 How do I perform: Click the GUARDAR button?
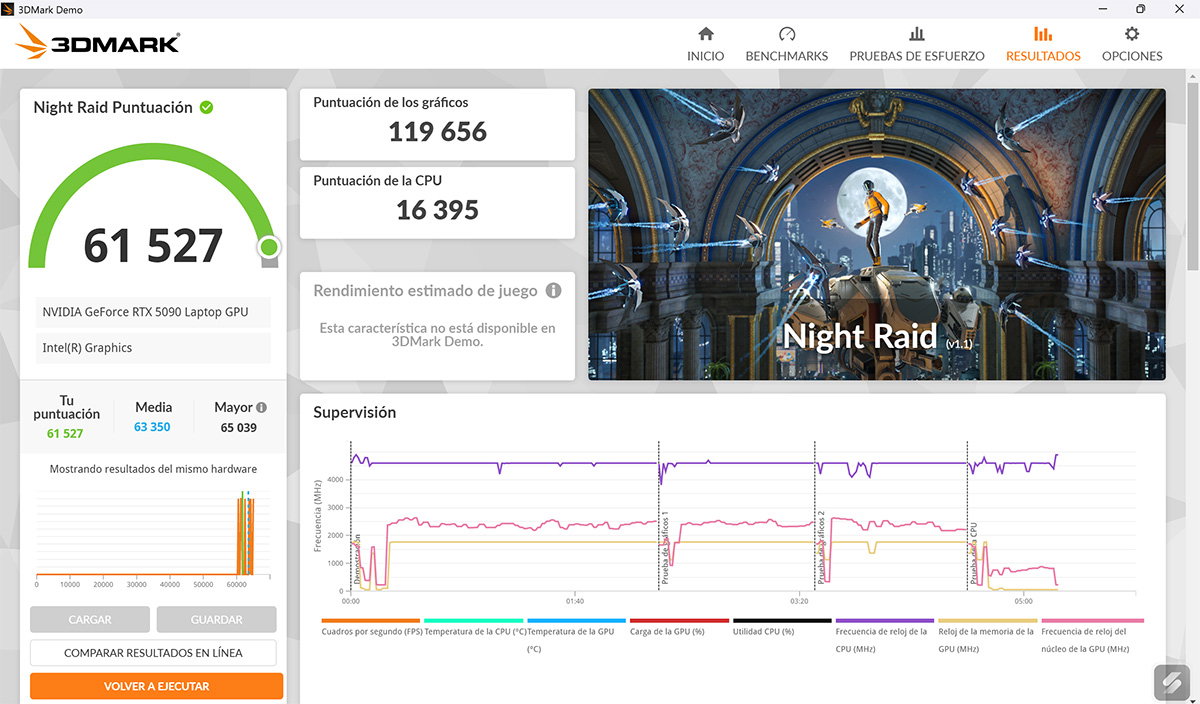click(216, 620)
